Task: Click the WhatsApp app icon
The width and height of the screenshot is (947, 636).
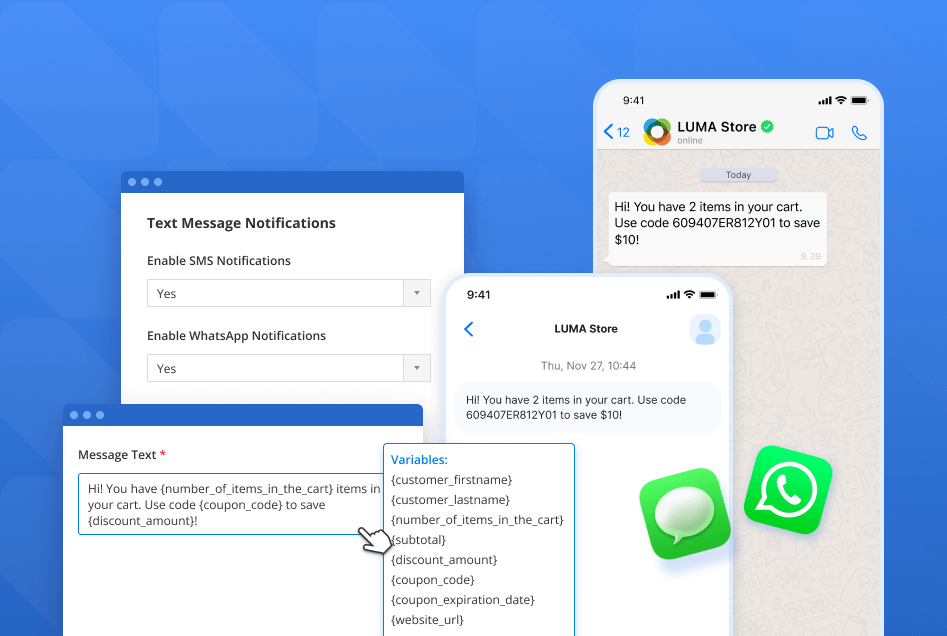Action: pyautogui.click(x=787, y=491)
